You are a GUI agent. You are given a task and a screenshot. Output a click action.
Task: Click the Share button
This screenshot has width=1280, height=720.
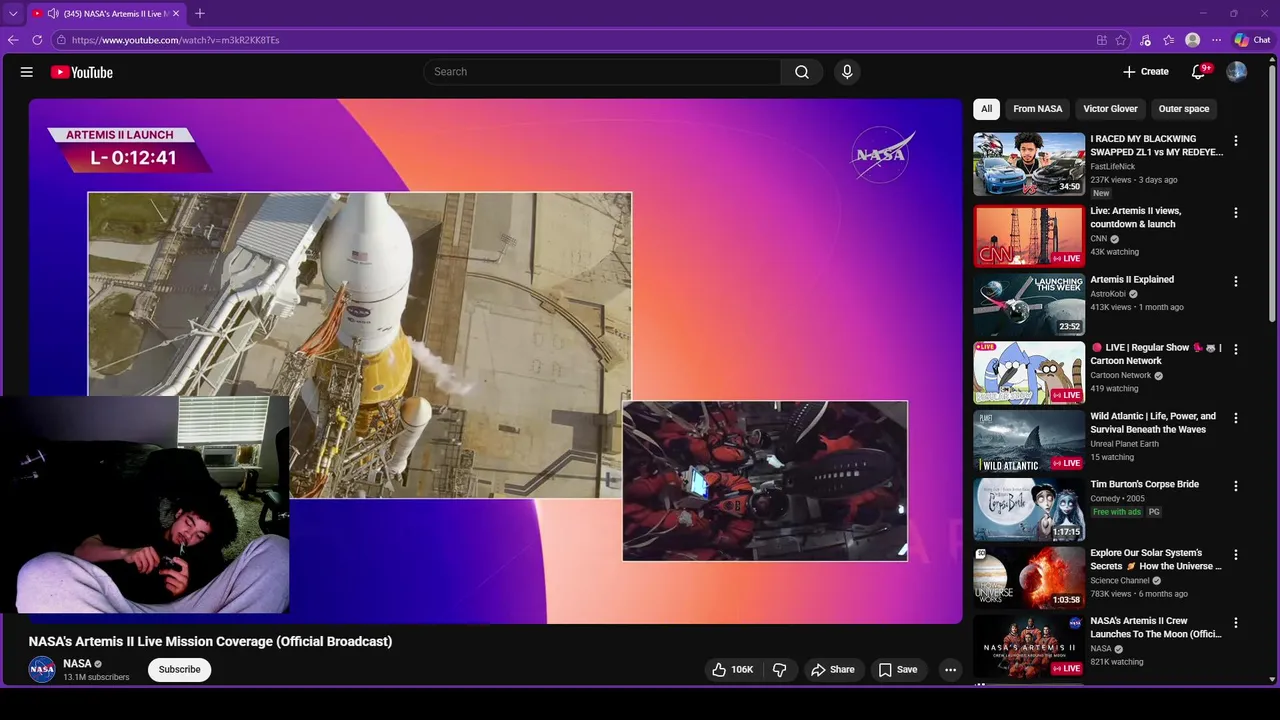832,670
